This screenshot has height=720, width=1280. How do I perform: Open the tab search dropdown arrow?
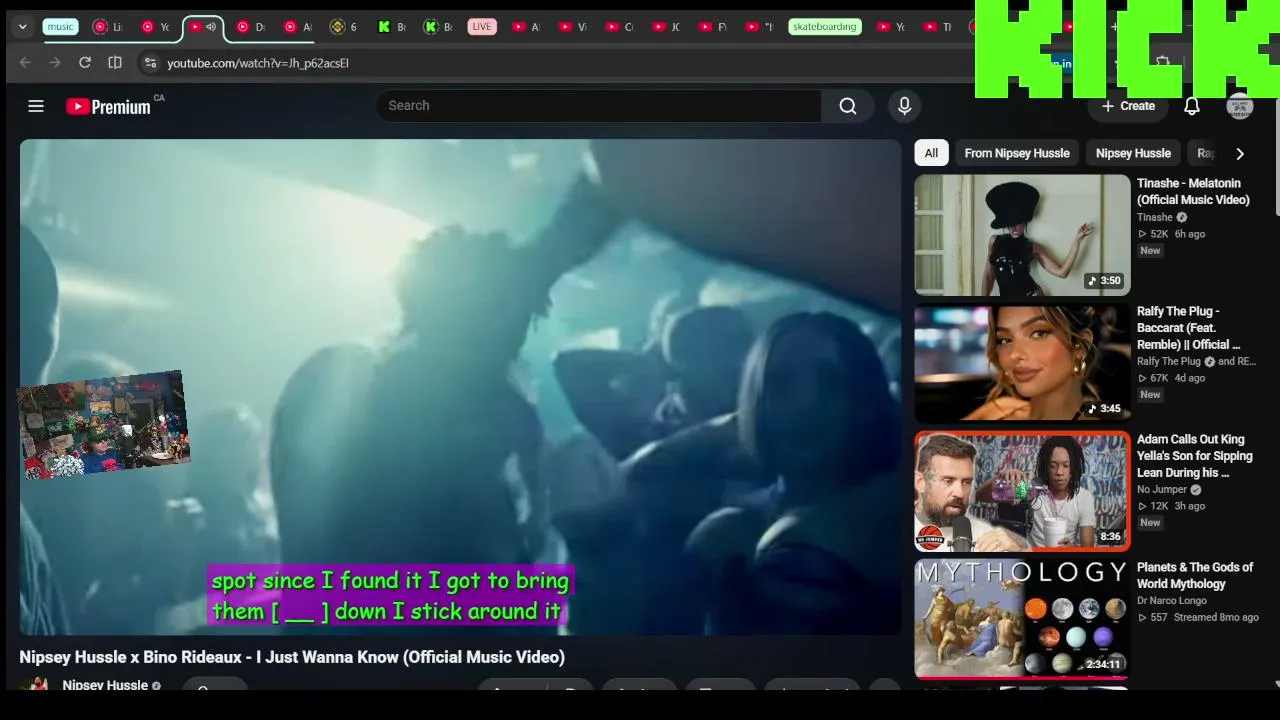(22, 27)
